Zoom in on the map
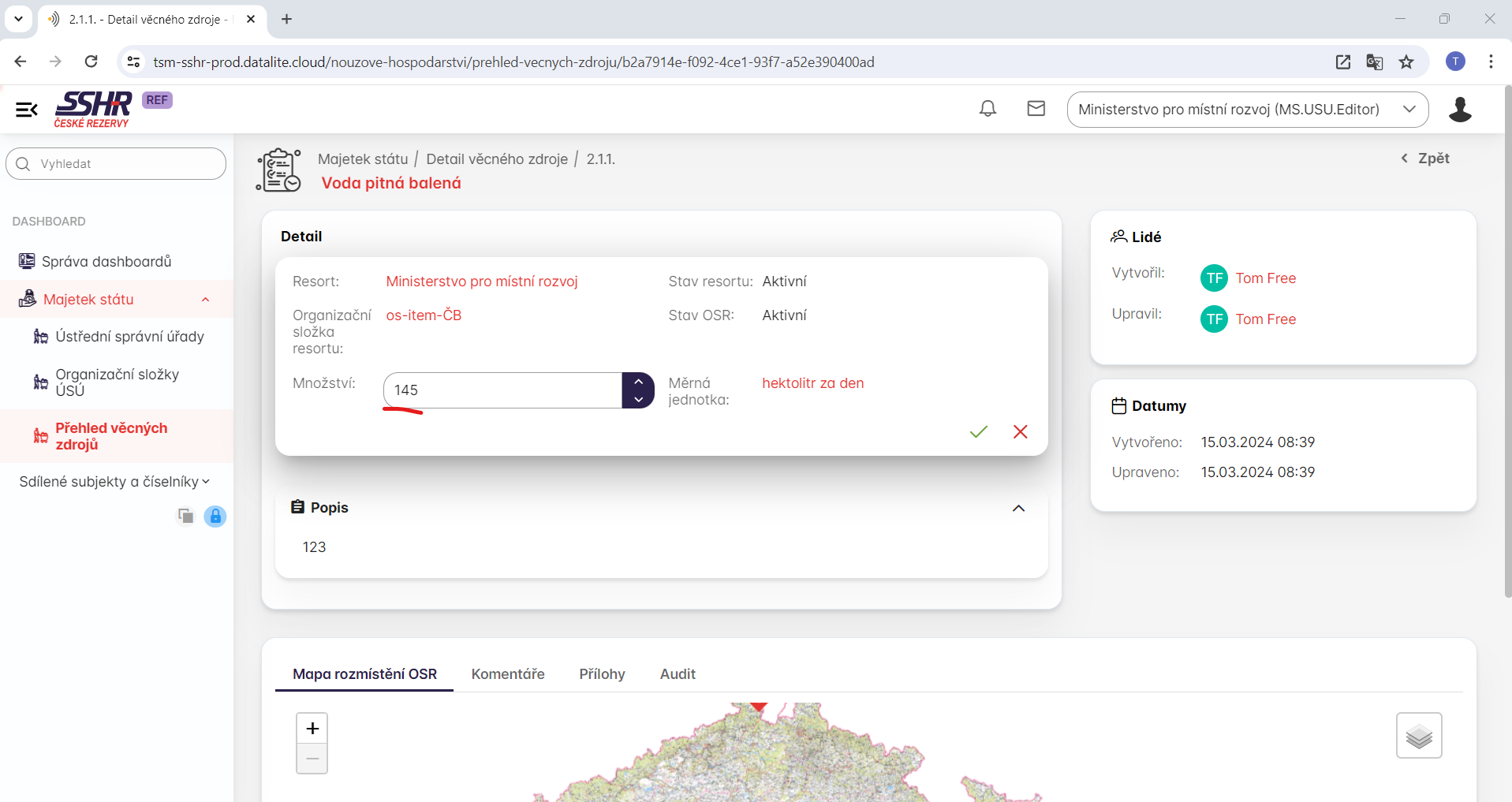The height and width of the screenshot is (802, 1512). pos(312,729)
